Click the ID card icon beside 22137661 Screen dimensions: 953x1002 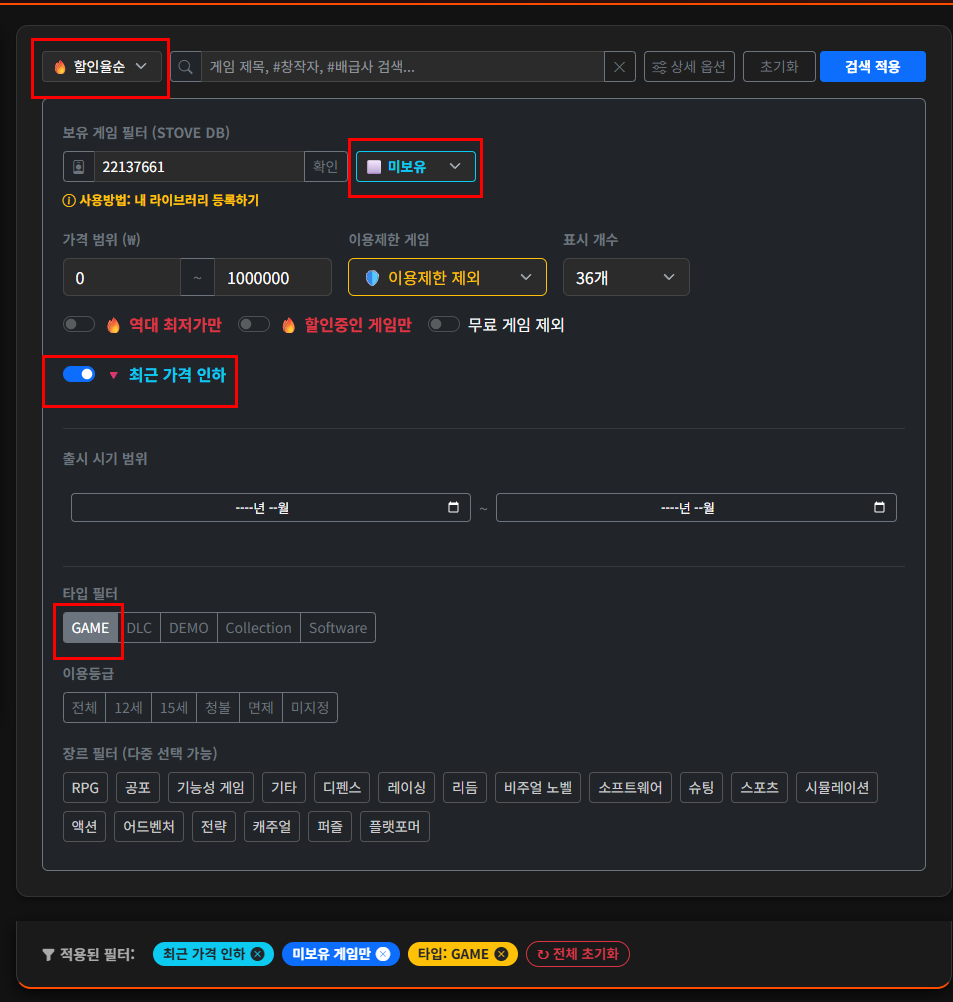[x=78, y=167]
